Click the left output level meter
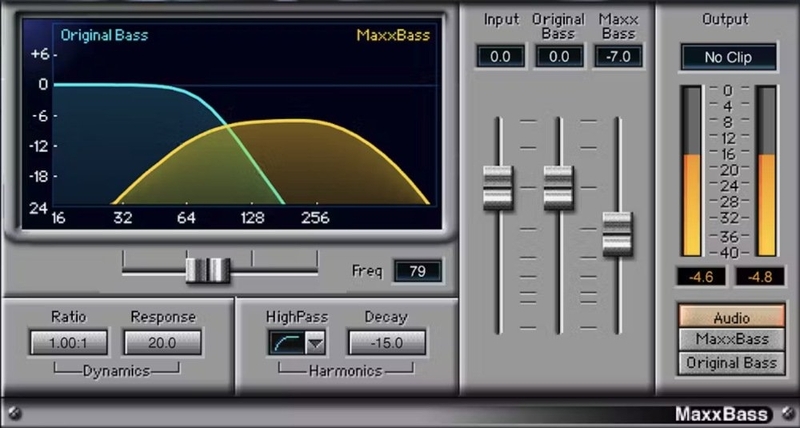 (x=691, y=171)
